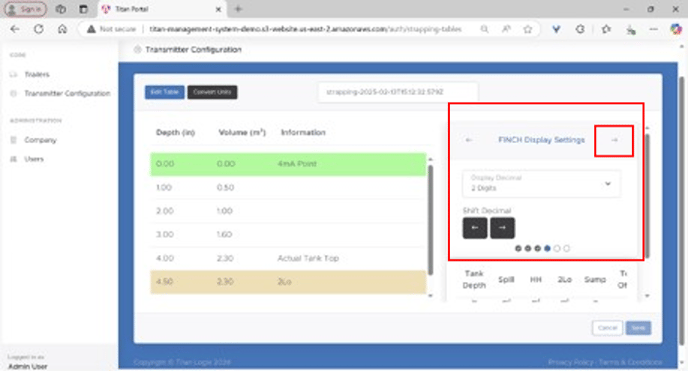Click depth value 1.00 in the table
Viewport: 688px width, 371px height.
pos(164,188)
